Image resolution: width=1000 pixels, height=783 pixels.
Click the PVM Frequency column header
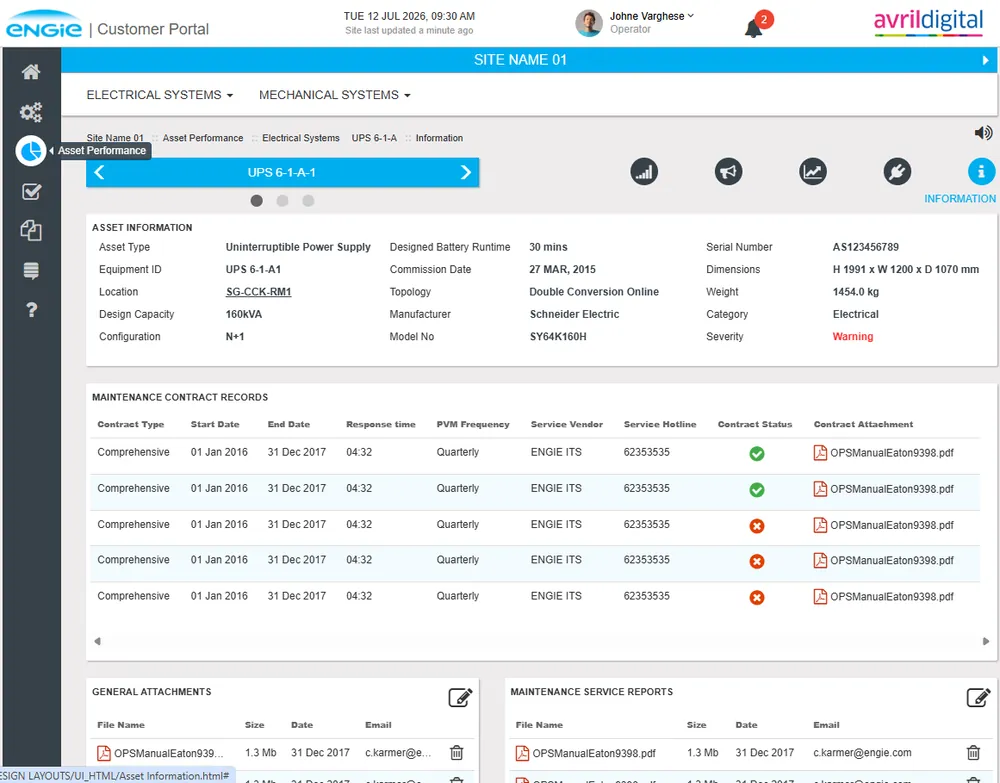coord(473,424)
